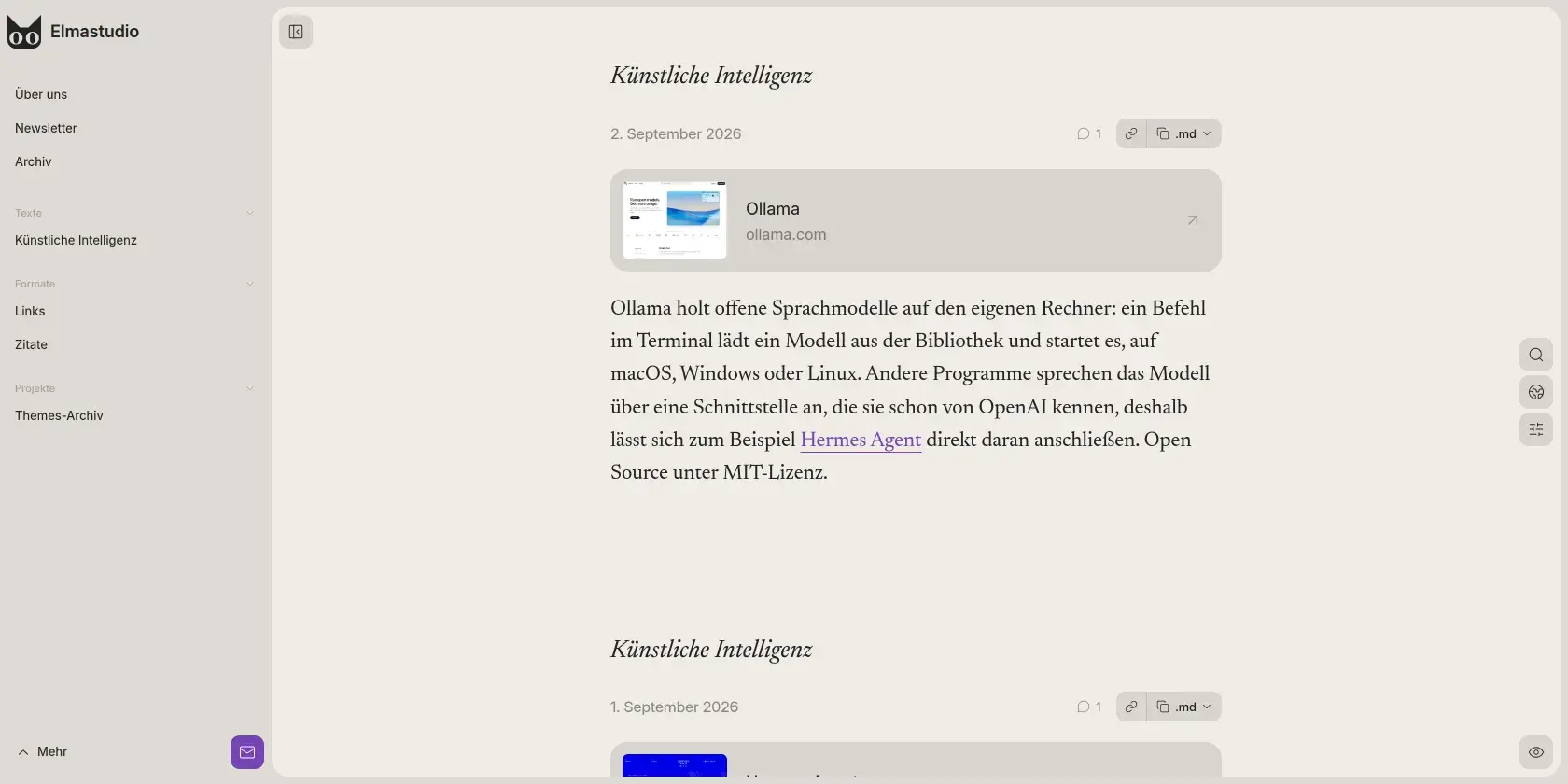
Task: Collapse the sidebar with the panel icon
Action: (296, 32)
